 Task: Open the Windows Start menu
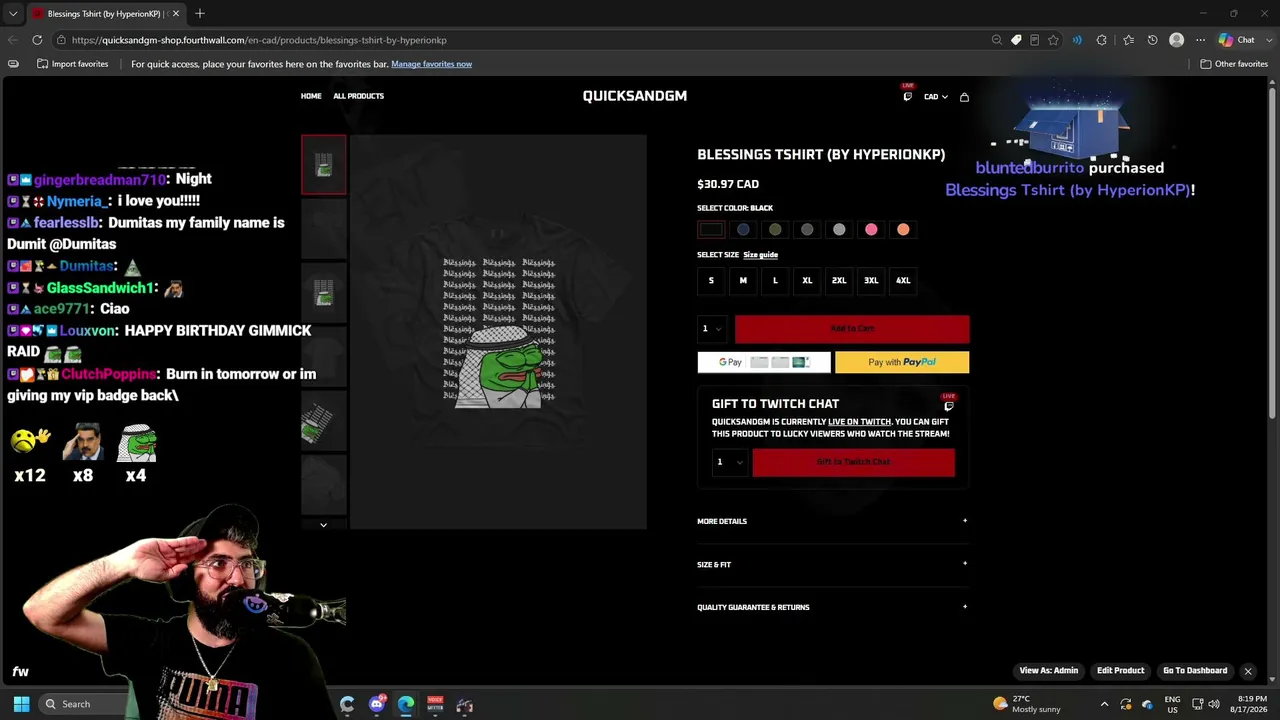coord(21,704)
